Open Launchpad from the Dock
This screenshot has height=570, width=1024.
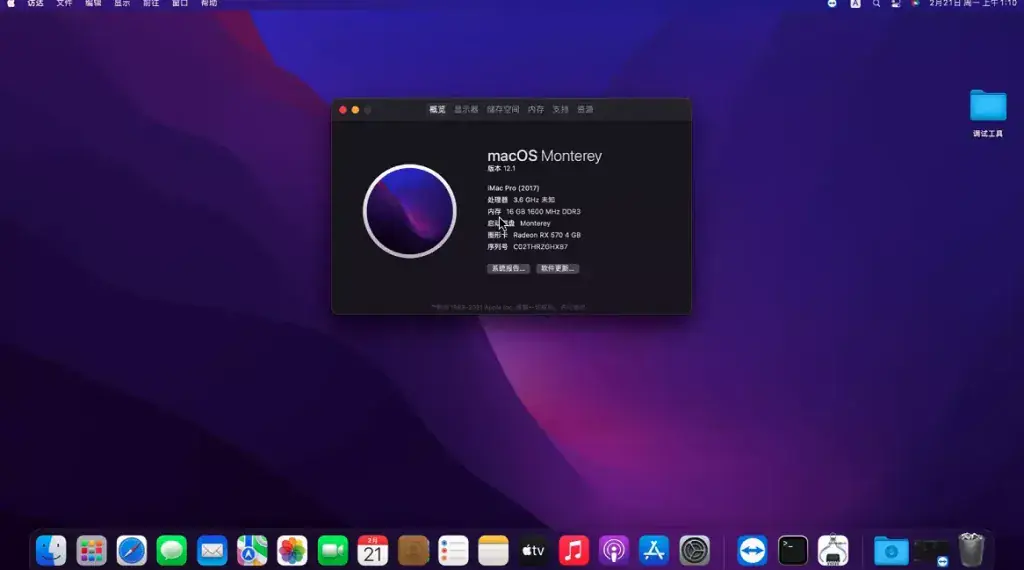click(x=91, y=550)
